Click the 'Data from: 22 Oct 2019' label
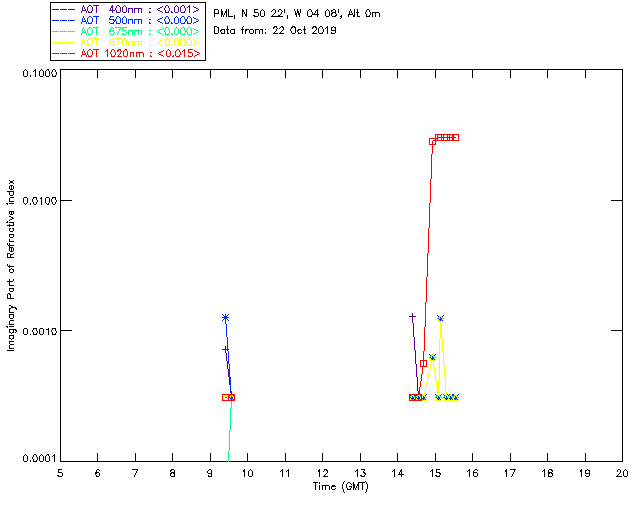The width and height of the screenshot is (640, 512). click(x=275, y=31)
